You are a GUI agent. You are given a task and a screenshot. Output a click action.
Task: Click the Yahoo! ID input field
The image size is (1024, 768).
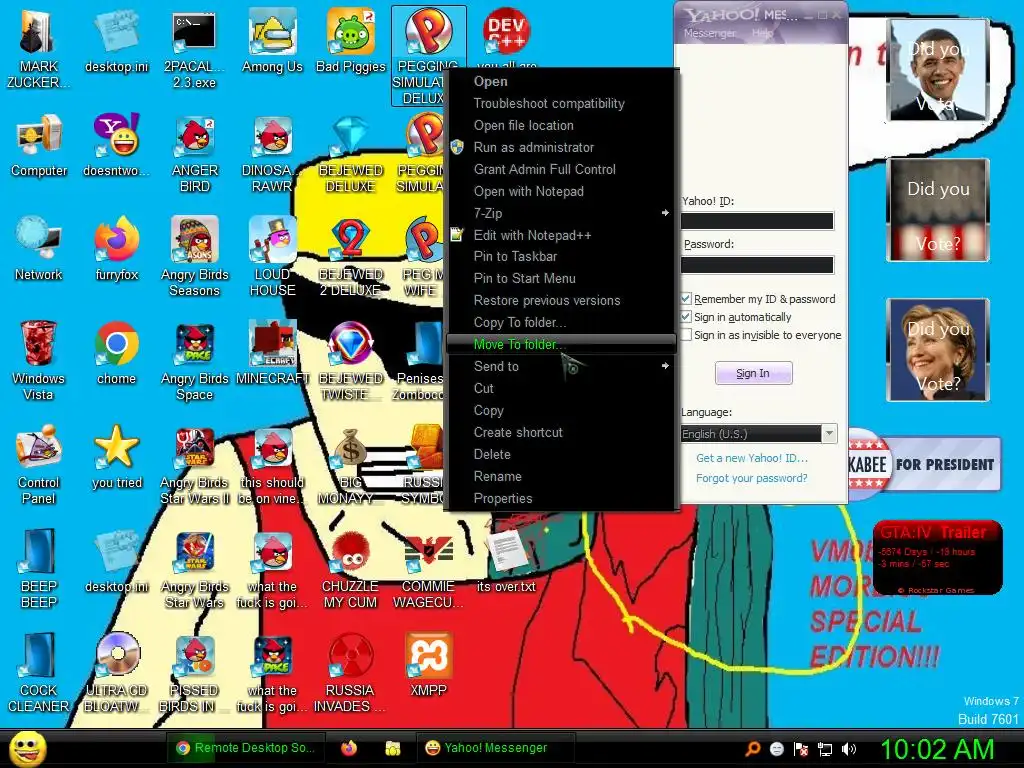tap(757, 221)
